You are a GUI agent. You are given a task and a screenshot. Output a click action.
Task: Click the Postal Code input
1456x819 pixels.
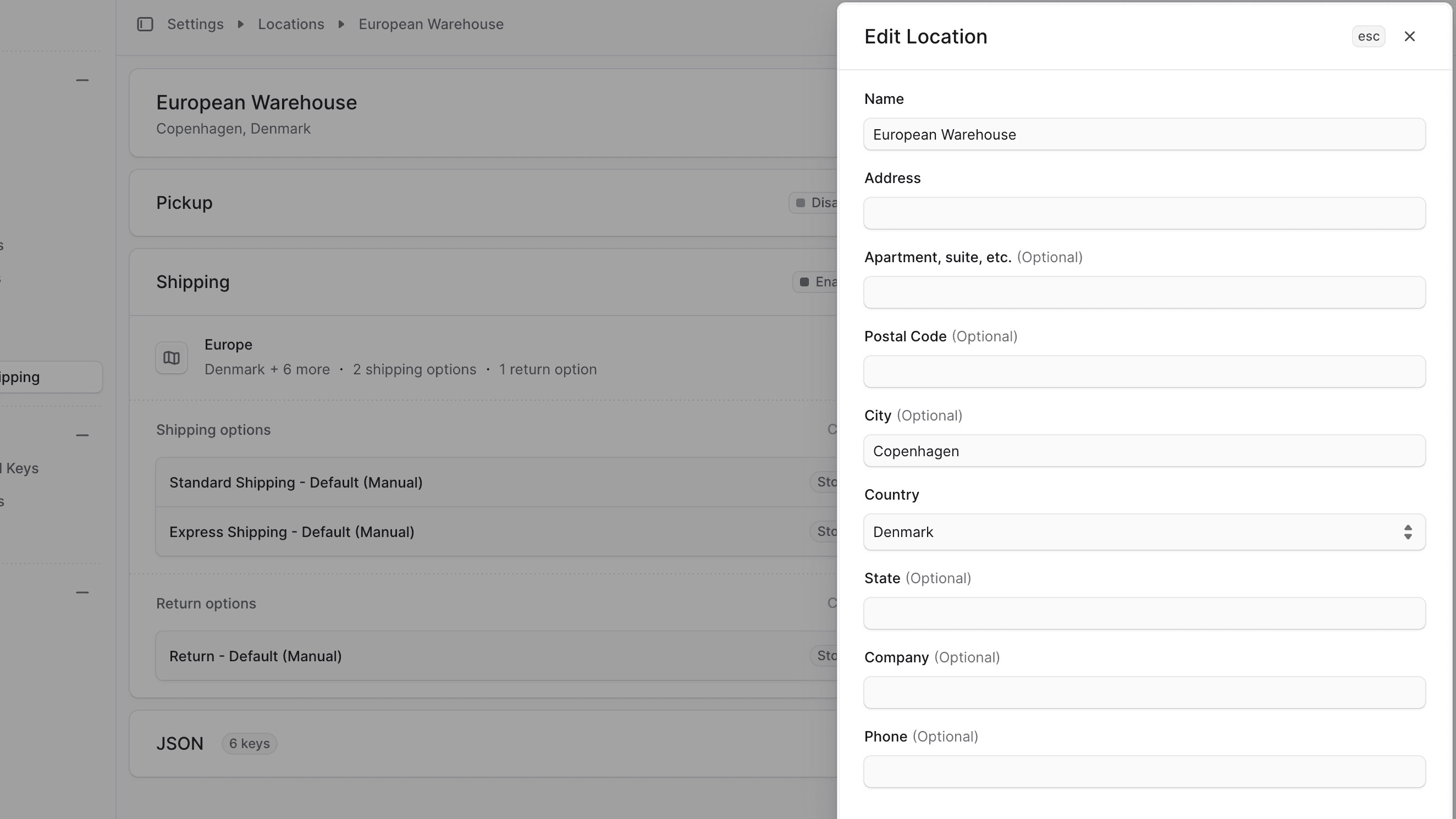1144,372
